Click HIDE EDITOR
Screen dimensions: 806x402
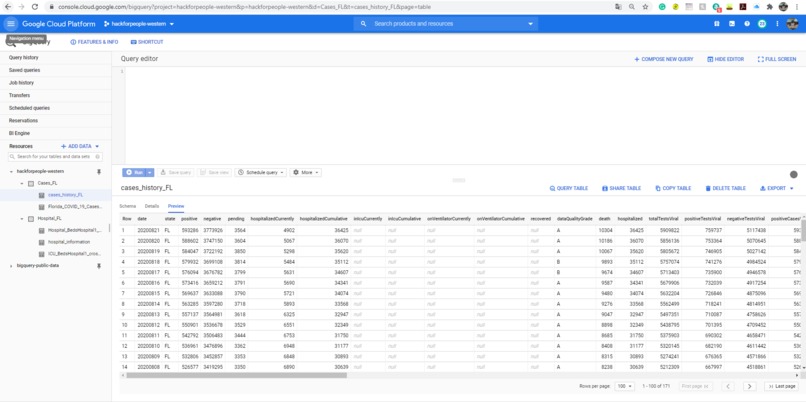[725, 59]
